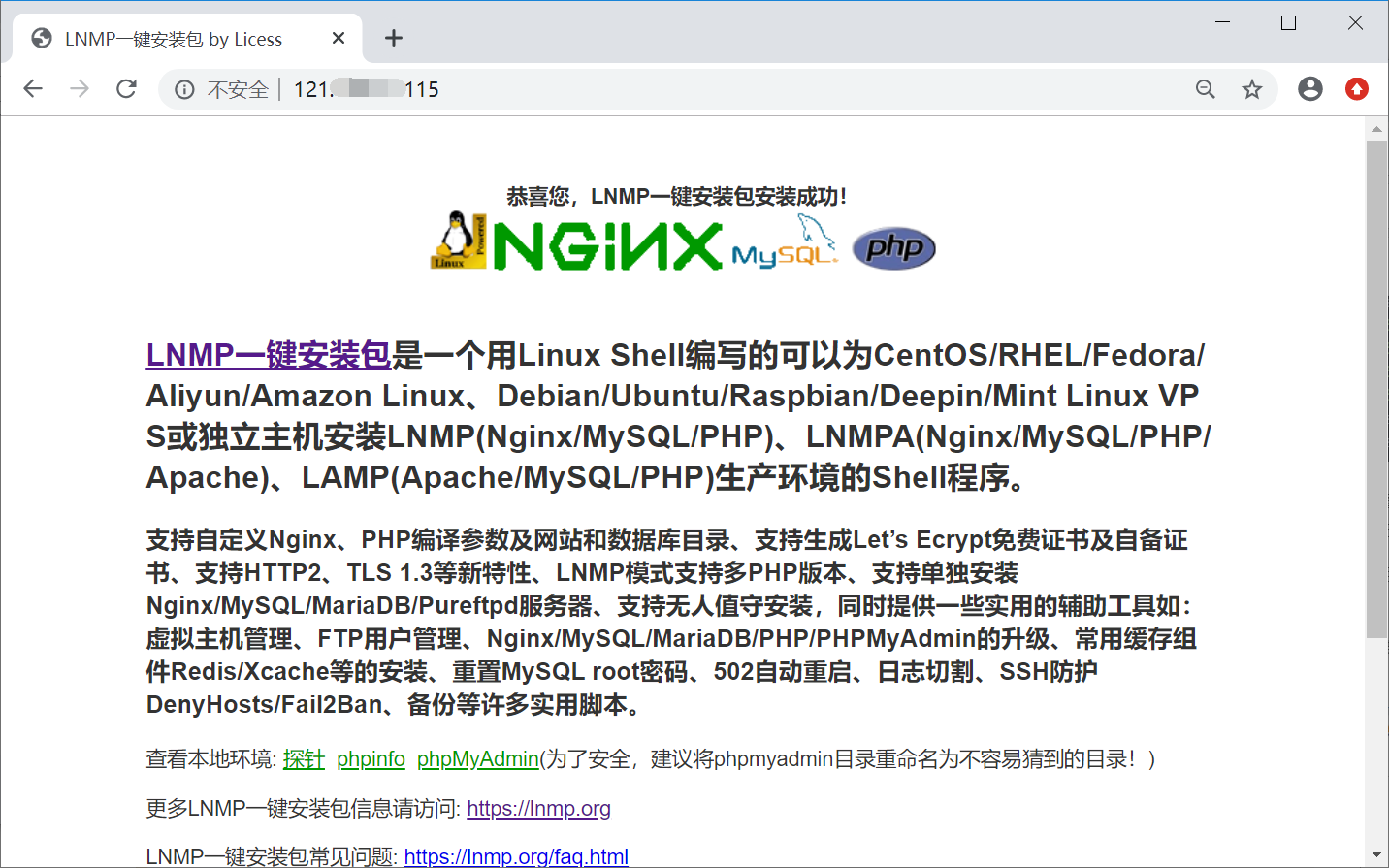Open the phpMyAdmin link
This screenshot has height=868, width=1389.
(477, 759)
